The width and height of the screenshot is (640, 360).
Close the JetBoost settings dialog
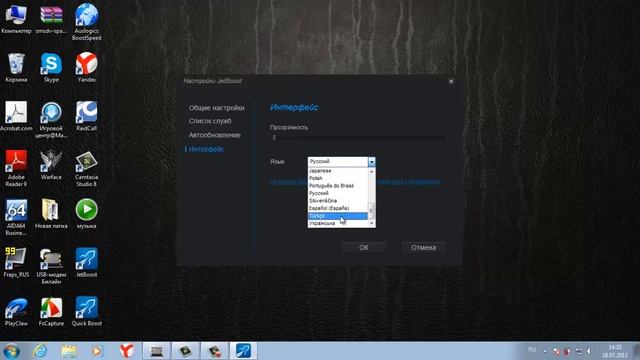tap(451, 81)
